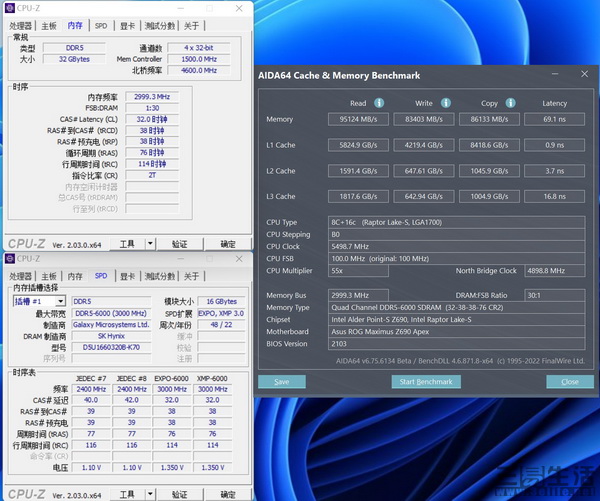Click the Memory Copy value 86133 MB/s

pyautogui.click(x=489, y=119)
